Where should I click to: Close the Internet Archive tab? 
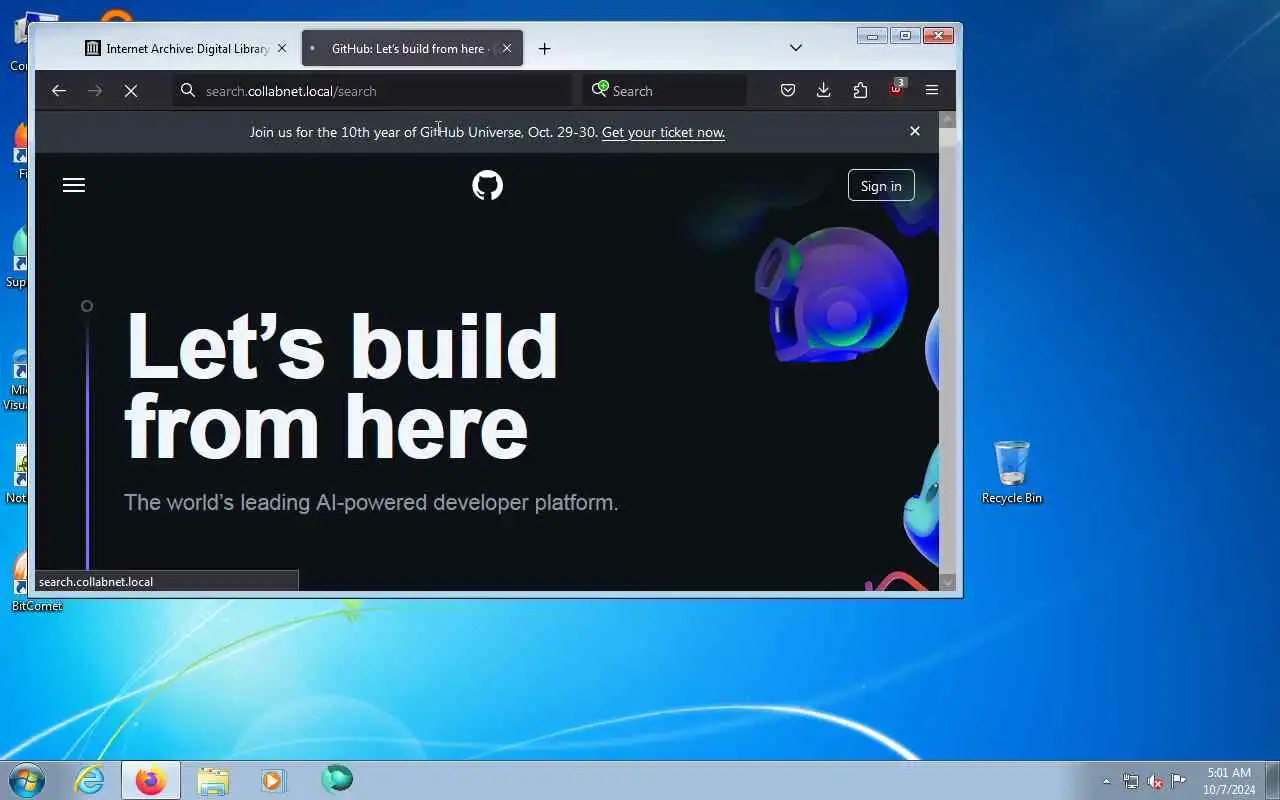[282, 48]
